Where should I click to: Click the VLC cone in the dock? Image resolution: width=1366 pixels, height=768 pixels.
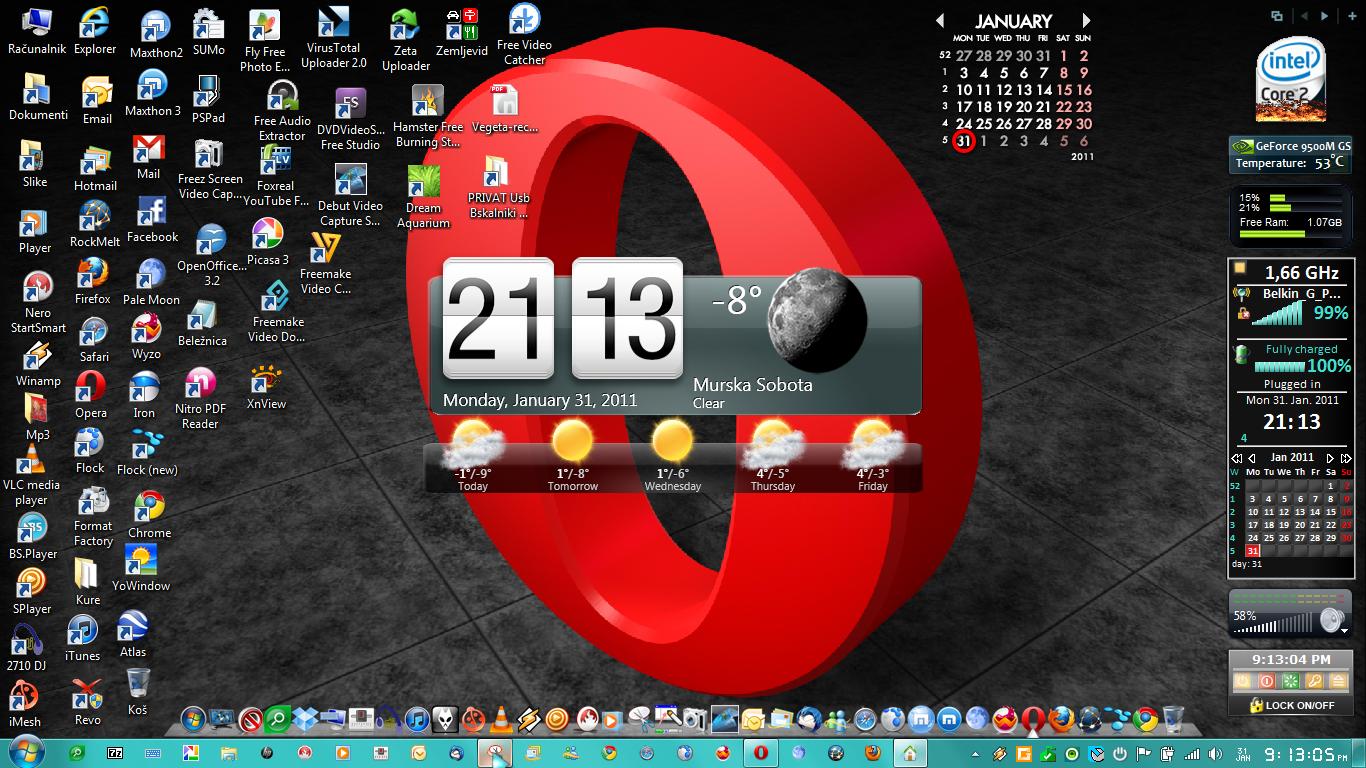click(500, 719)
